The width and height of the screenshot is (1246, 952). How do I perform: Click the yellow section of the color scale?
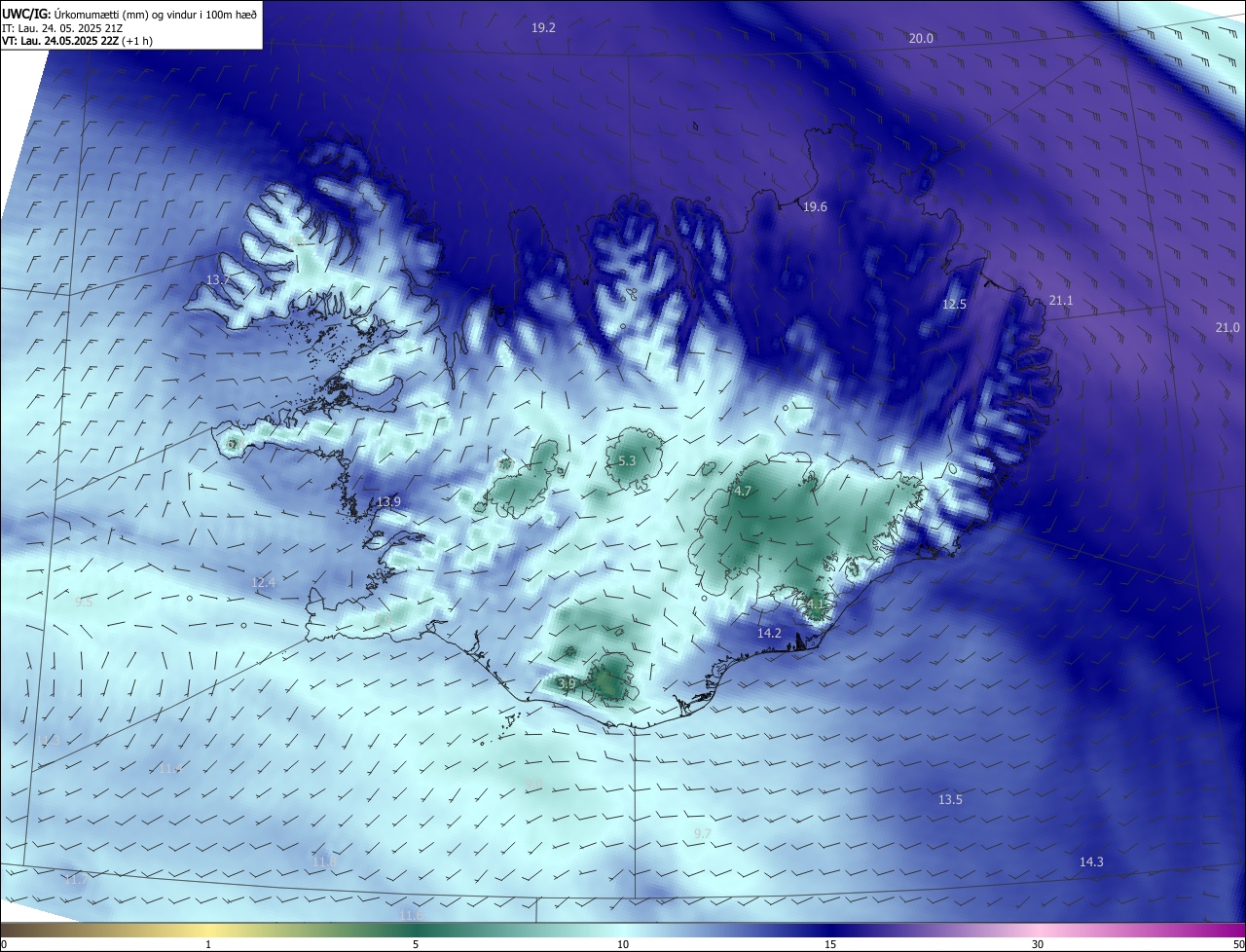tap(208, 931)
